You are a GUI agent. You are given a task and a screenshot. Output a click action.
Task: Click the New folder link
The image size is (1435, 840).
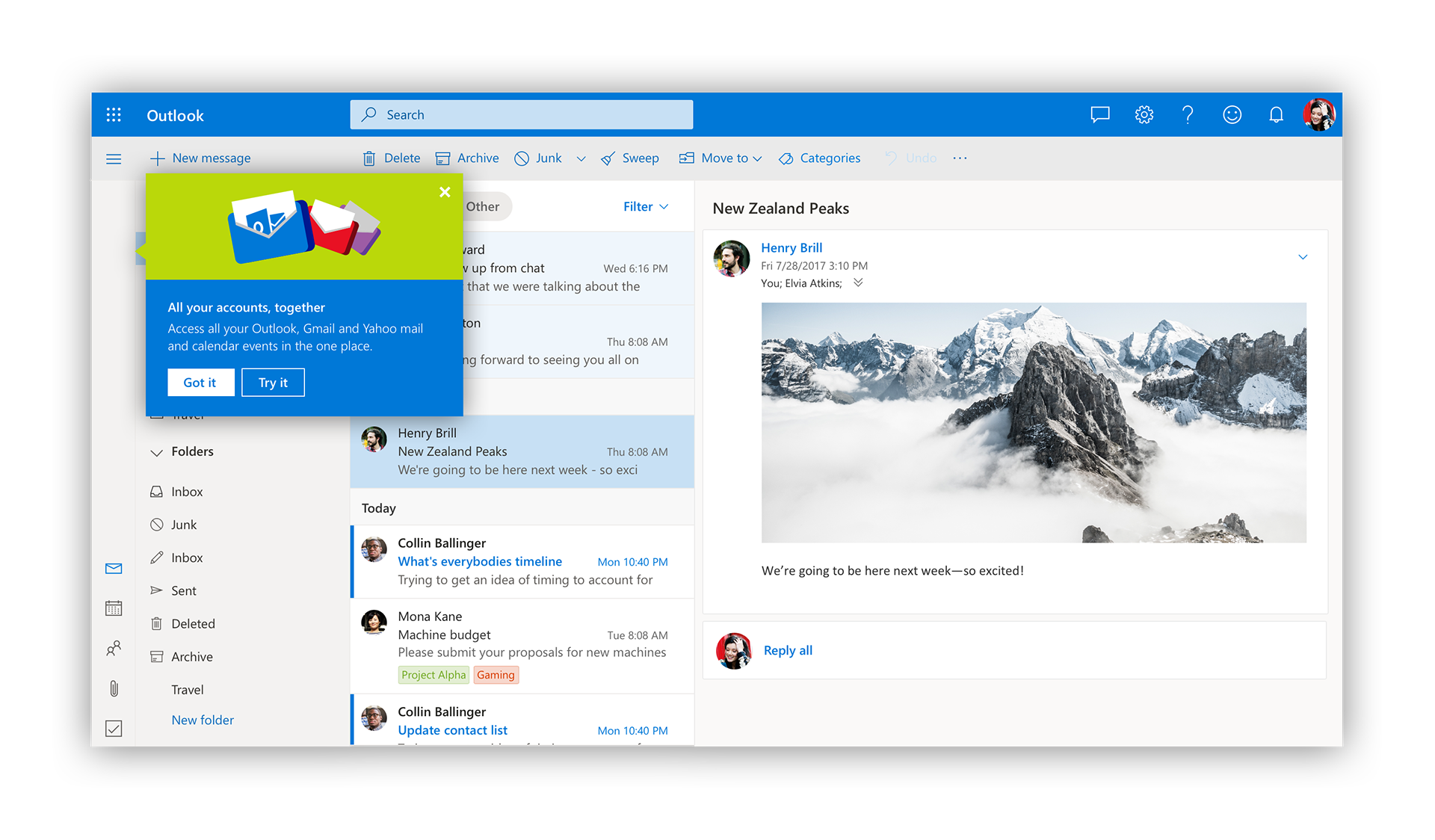203,720
